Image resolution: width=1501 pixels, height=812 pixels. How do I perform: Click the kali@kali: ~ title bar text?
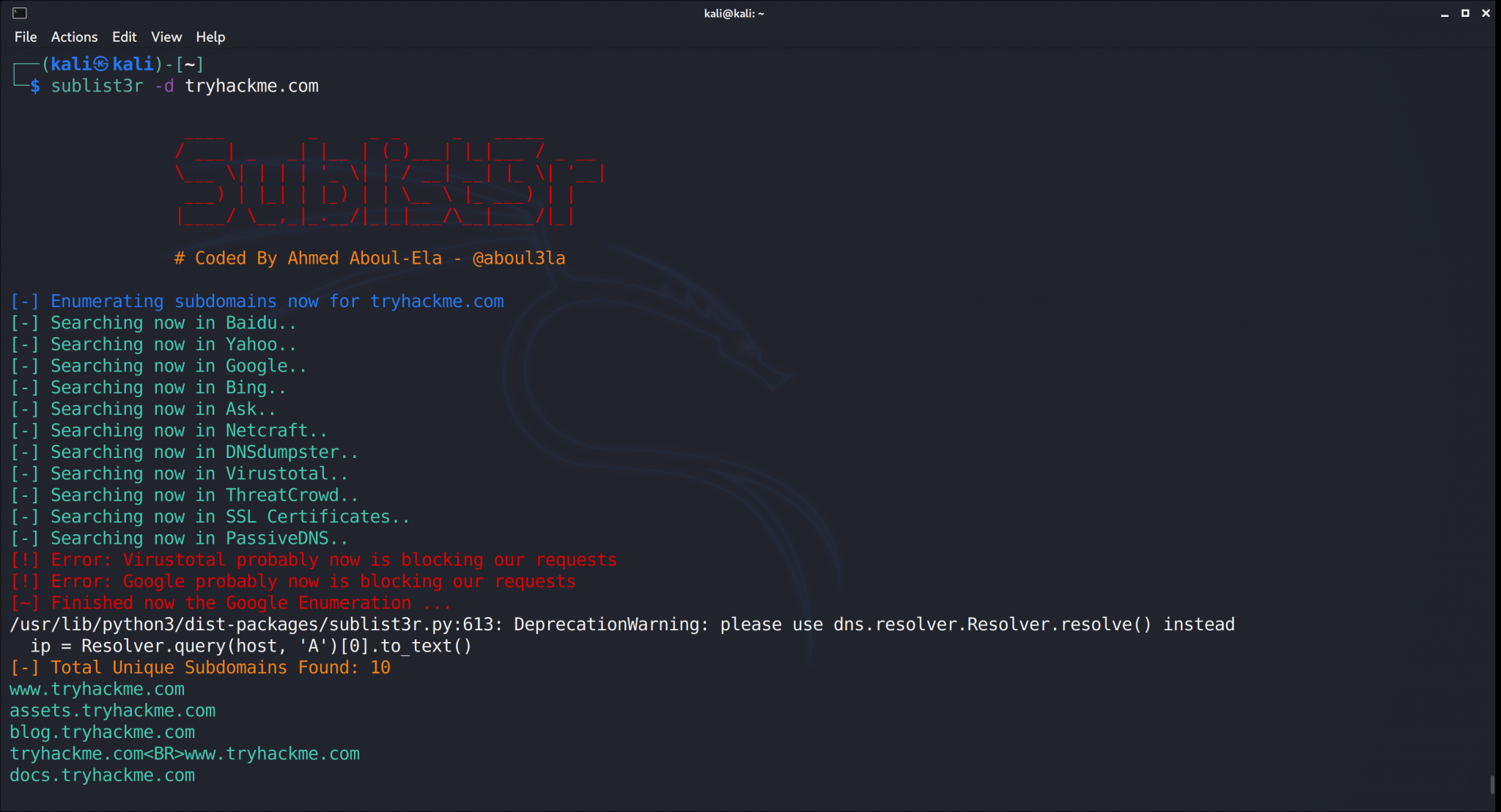pyautogui.click(x=733, y=12)
